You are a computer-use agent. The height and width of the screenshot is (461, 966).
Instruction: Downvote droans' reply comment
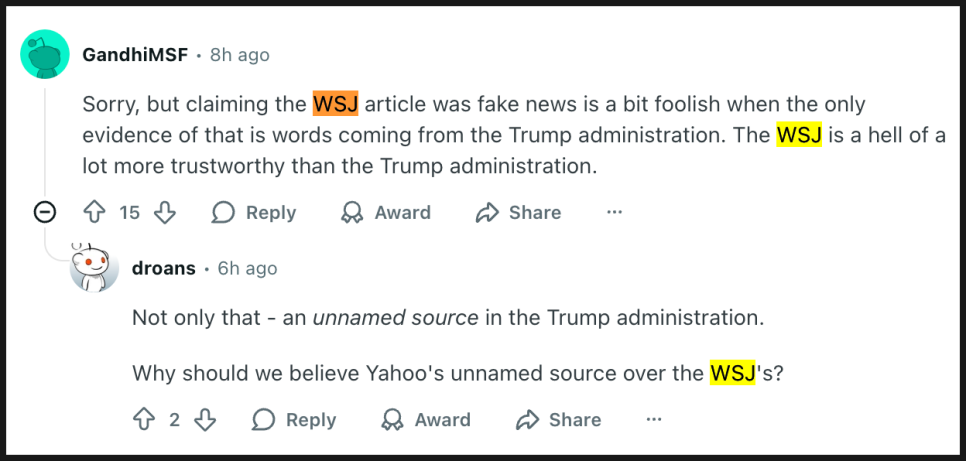[x=205, y=420]
